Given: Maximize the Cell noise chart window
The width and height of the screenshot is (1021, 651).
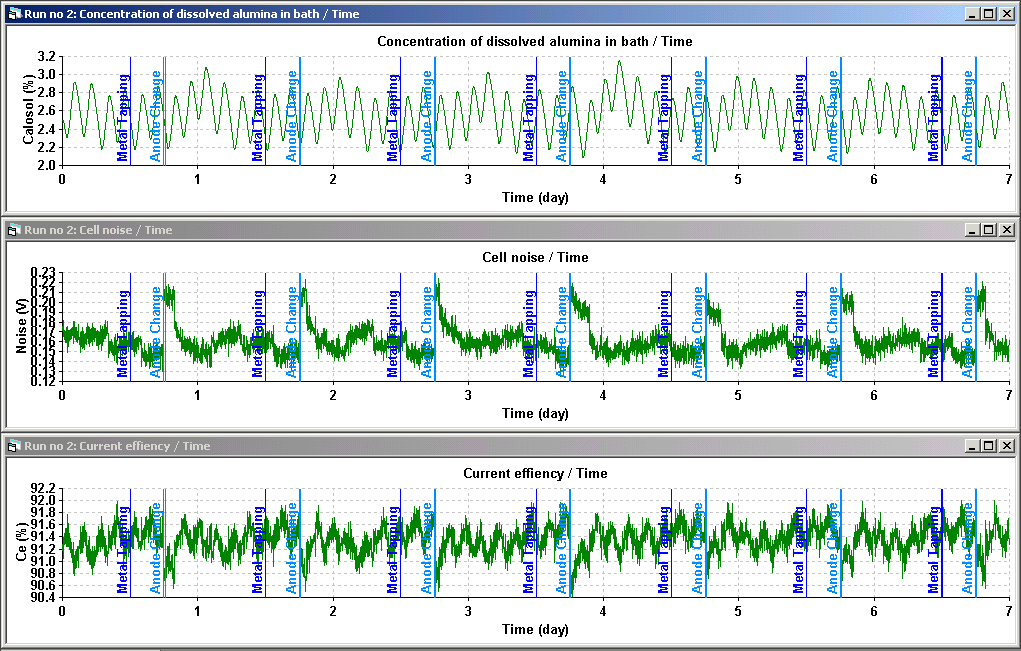Looking at the screenshot, I should click(x=989, y=230).
